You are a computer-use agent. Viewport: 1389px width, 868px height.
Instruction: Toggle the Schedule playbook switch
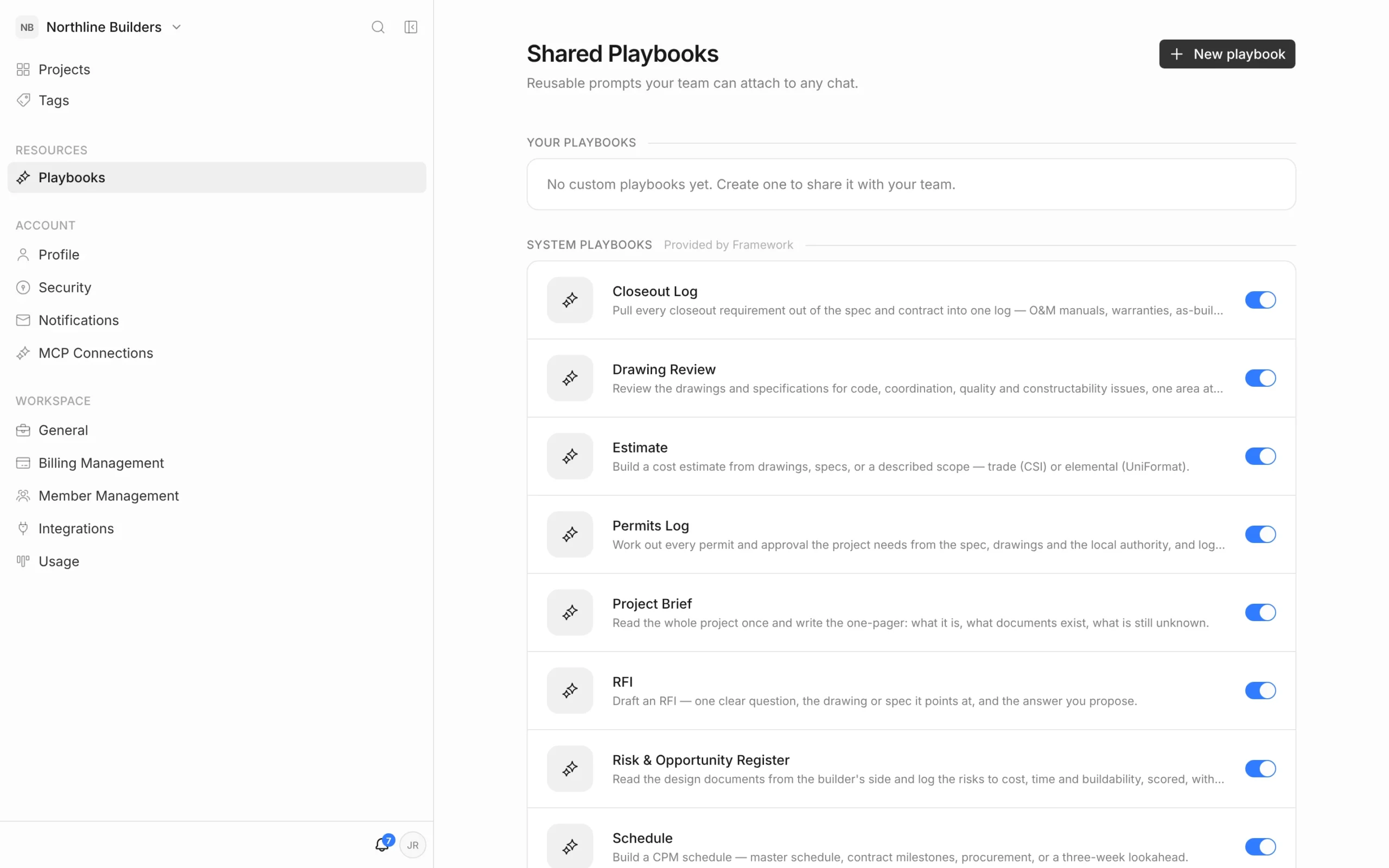(1260, 846)
